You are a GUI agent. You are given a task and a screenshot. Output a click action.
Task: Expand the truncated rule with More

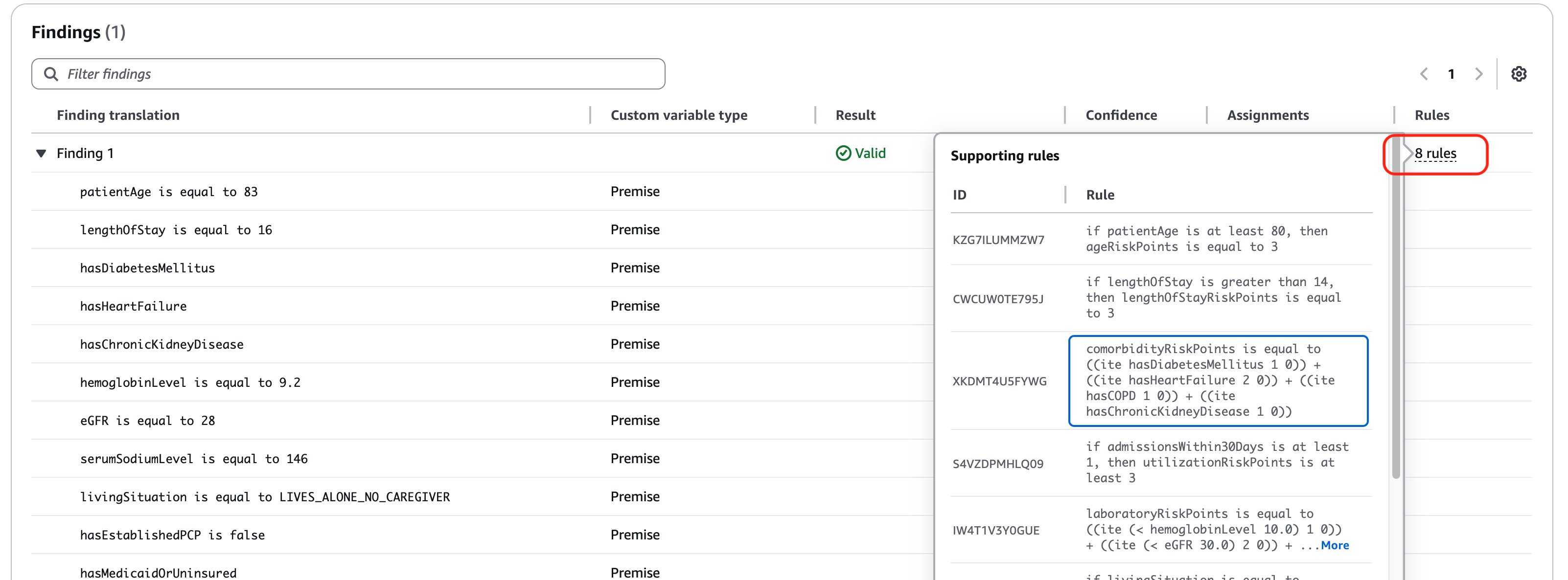[x=1334, y=545]
